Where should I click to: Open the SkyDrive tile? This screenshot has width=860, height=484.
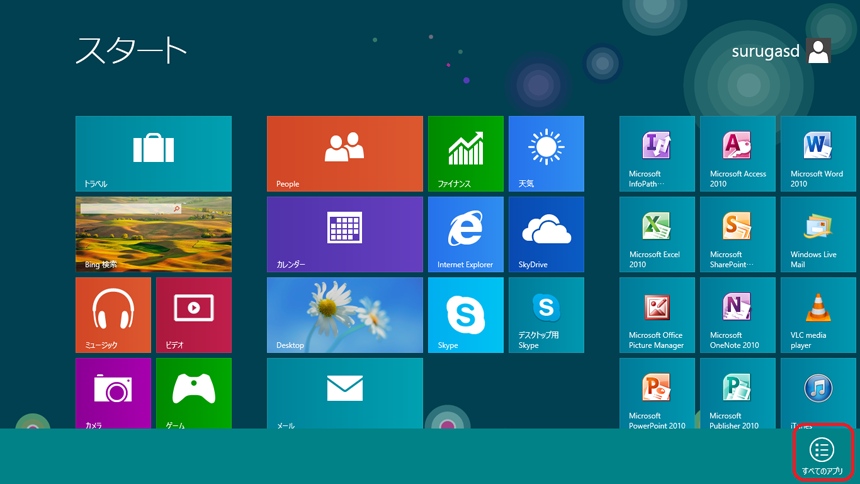tap(546, 234)
